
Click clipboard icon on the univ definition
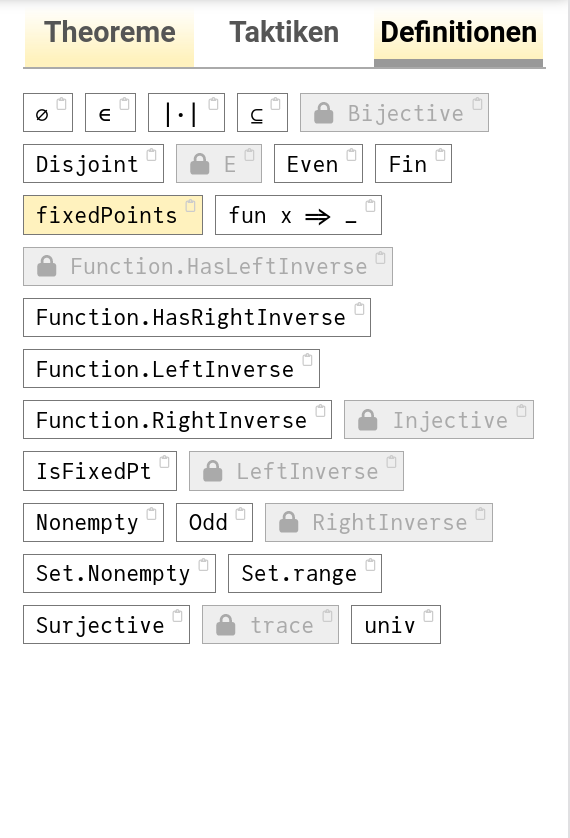(x=428, y=616)
